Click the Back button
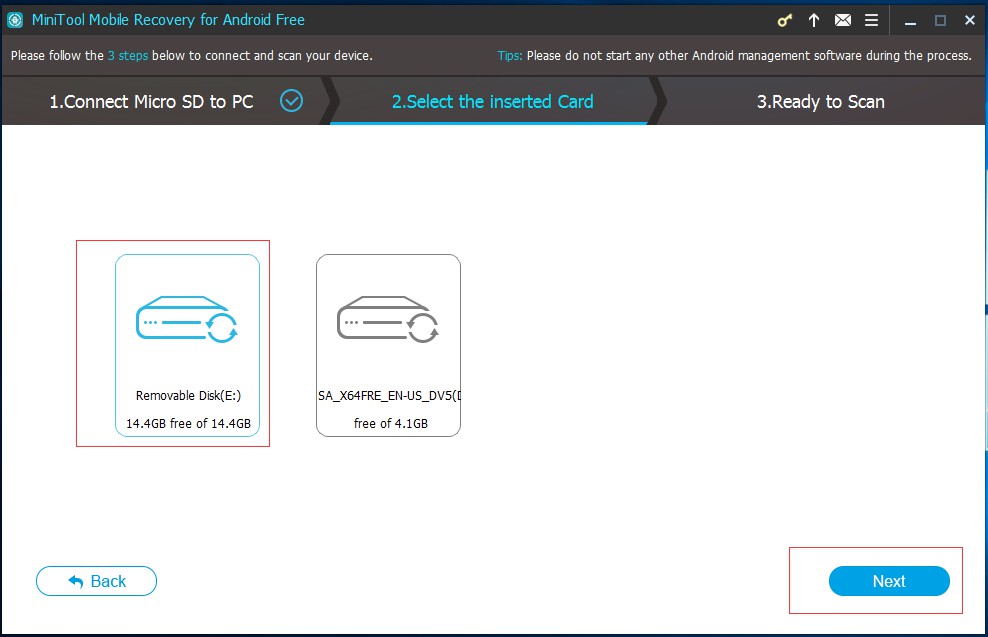988x637 pixels. pos(96,581)
